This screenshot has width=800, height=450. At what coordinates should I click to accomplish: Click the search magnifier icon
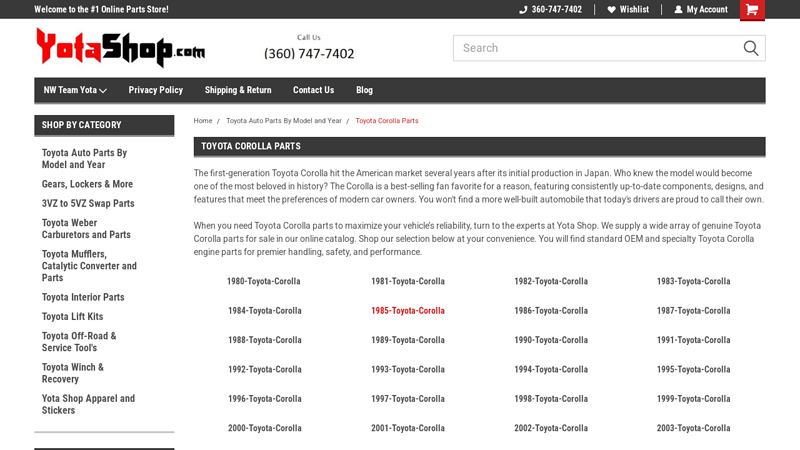751,48
